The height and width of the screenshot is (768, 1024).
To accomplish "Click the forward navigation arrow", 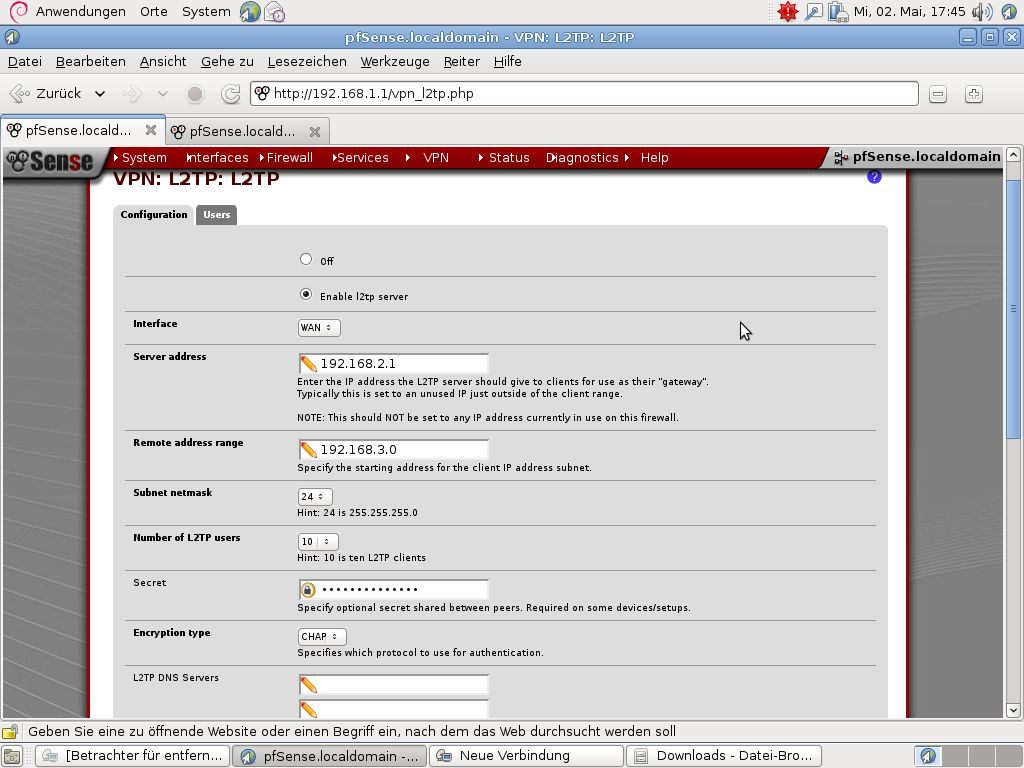I will [132, 93].
